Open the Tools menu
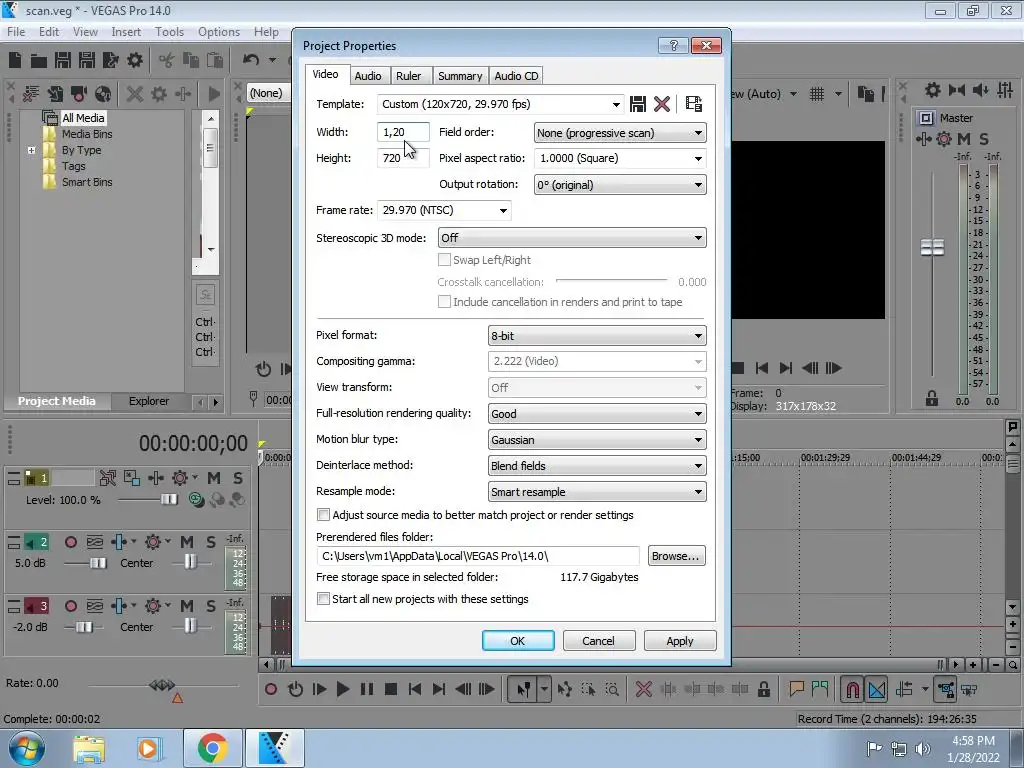Viewport: 1024px width, 768px height. point(169,31)
